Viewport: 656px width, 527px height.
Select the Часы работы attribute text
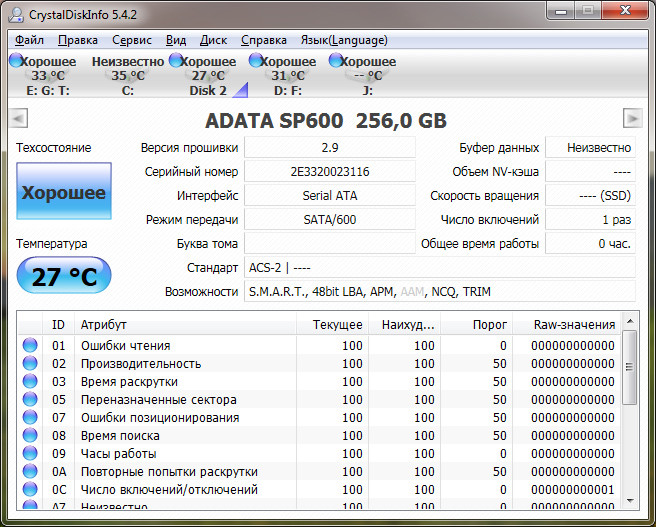[118, 454]
